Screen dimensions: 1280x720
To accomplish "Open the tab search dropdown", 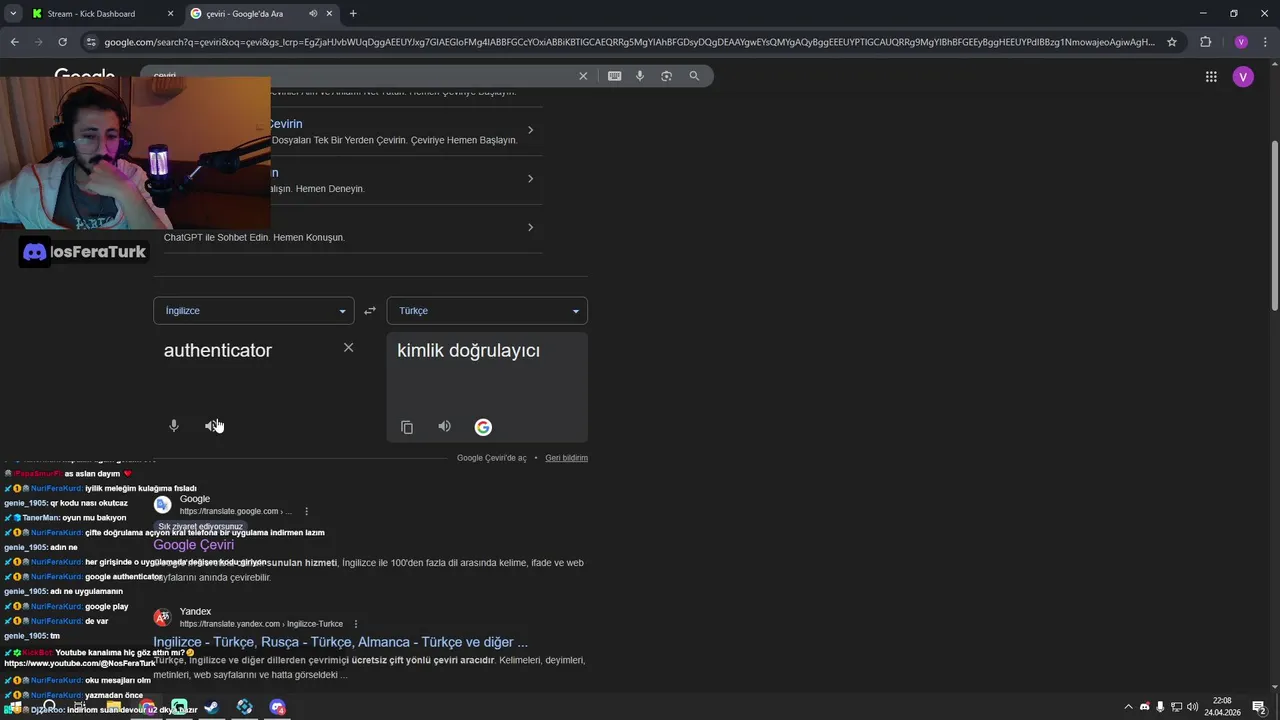I will [x=13, y=14].
